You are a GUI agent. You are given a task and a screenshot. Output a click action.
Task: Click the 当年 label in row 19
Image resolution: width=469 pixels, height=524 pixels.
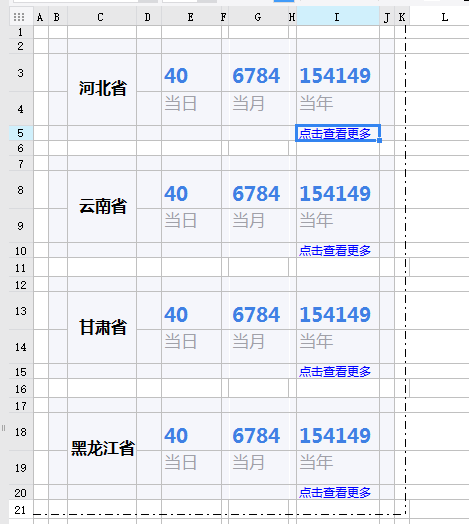pyautogui.click(x=316, y=463)
